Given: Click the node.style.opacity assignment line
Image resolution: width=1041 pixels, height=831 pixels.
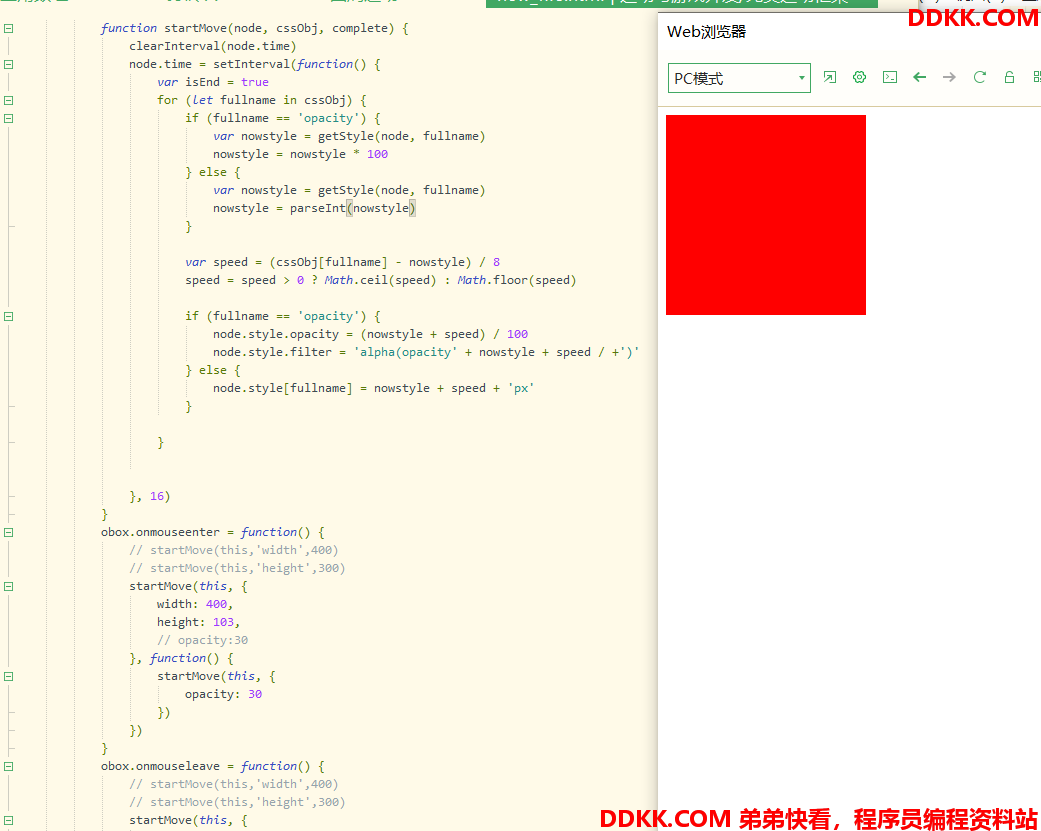Looking at the screenshot, I should pos(370,335).
